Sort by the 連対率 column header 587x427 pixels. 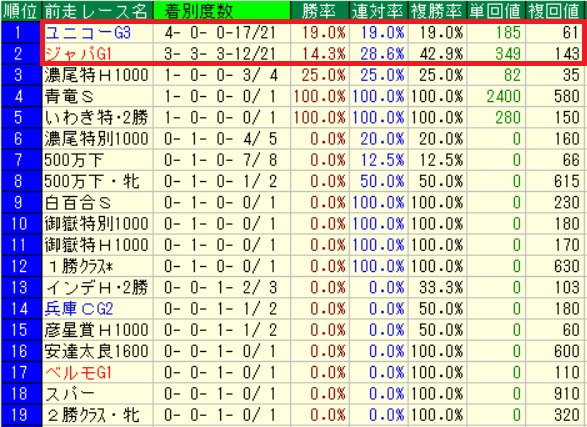click(378, 11)
